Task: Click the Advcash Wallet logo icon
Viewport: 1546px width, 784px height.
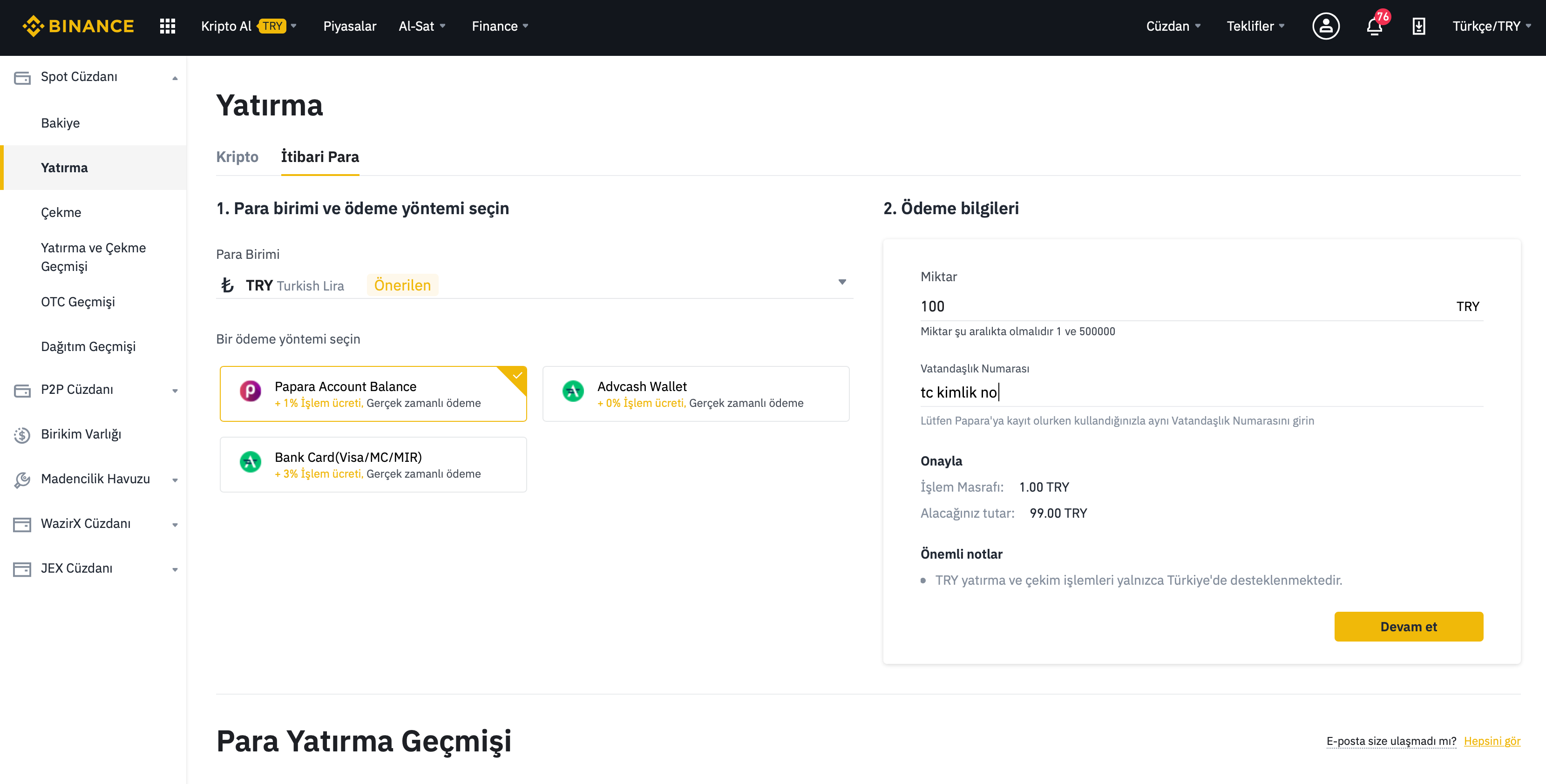Action: tap(573, 391)
